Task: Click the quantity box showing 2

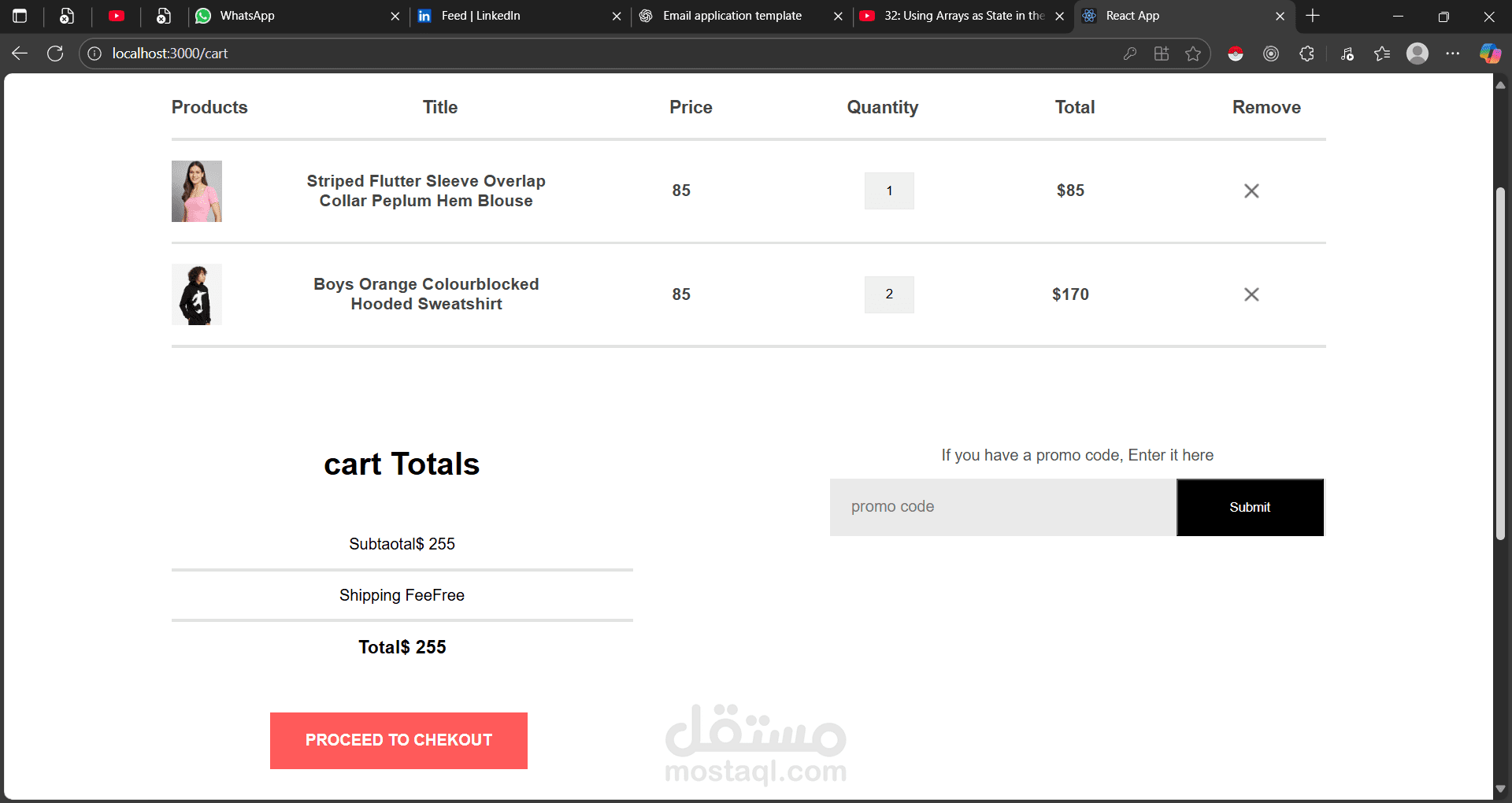Action: (x=889, y=294)
